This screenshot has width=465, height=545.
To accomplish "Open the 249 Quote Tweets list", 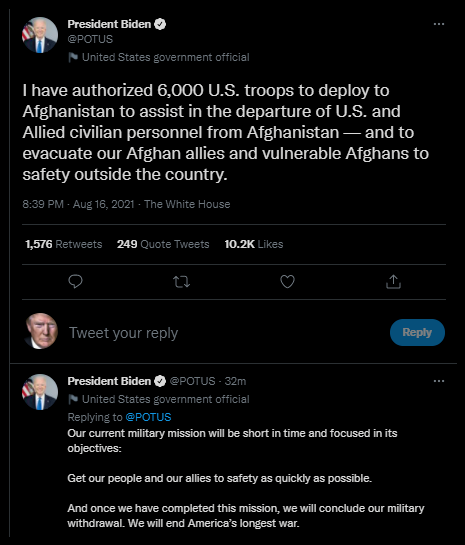I will [x=163, y=244].
